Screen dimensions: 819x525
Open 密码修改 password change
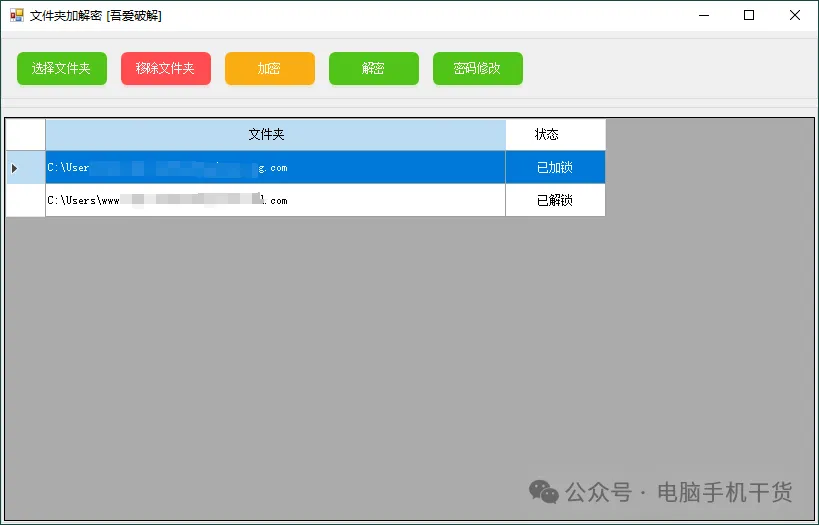477,68
